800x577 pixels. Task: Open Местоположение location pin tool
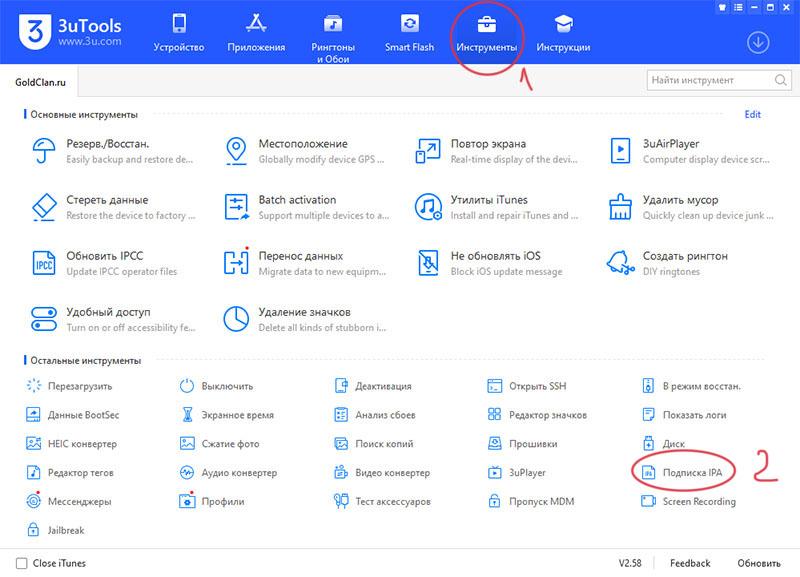click(x=236, y=151)
